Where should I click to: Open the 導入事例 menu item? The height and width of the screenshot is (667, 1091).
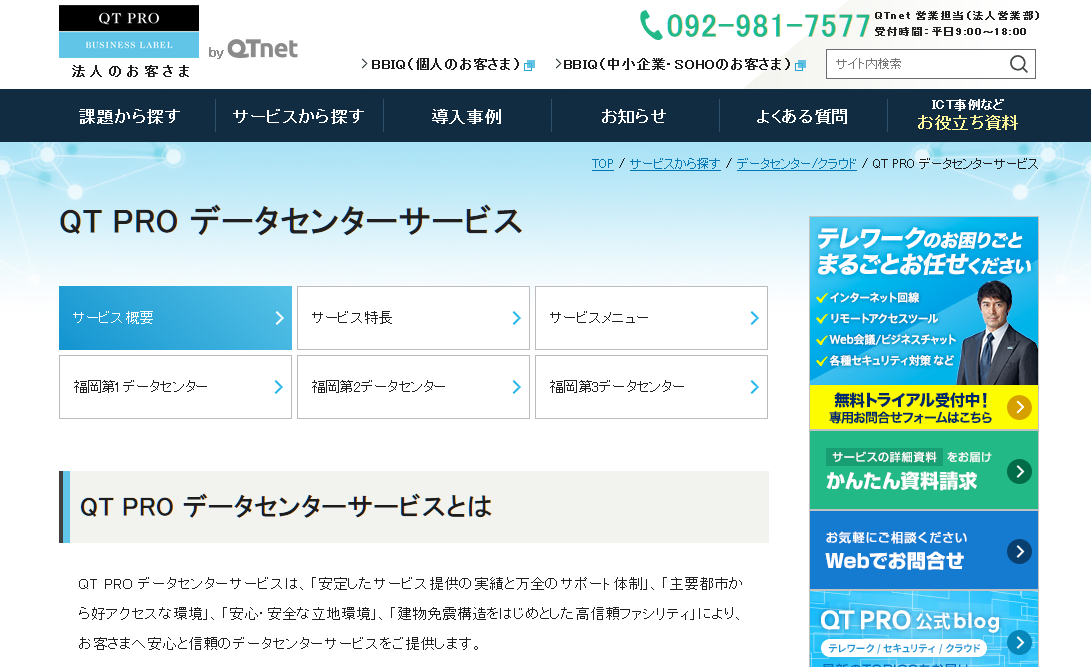467,116
